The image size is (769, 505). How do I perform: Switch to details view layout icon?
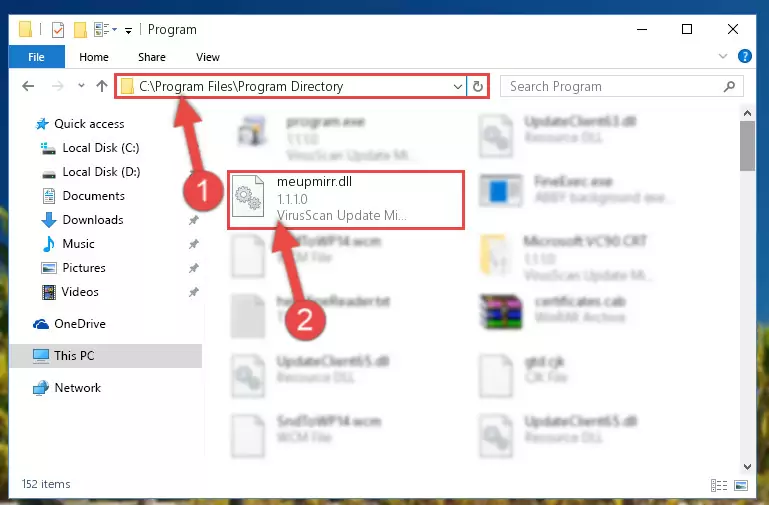[718, 485]
